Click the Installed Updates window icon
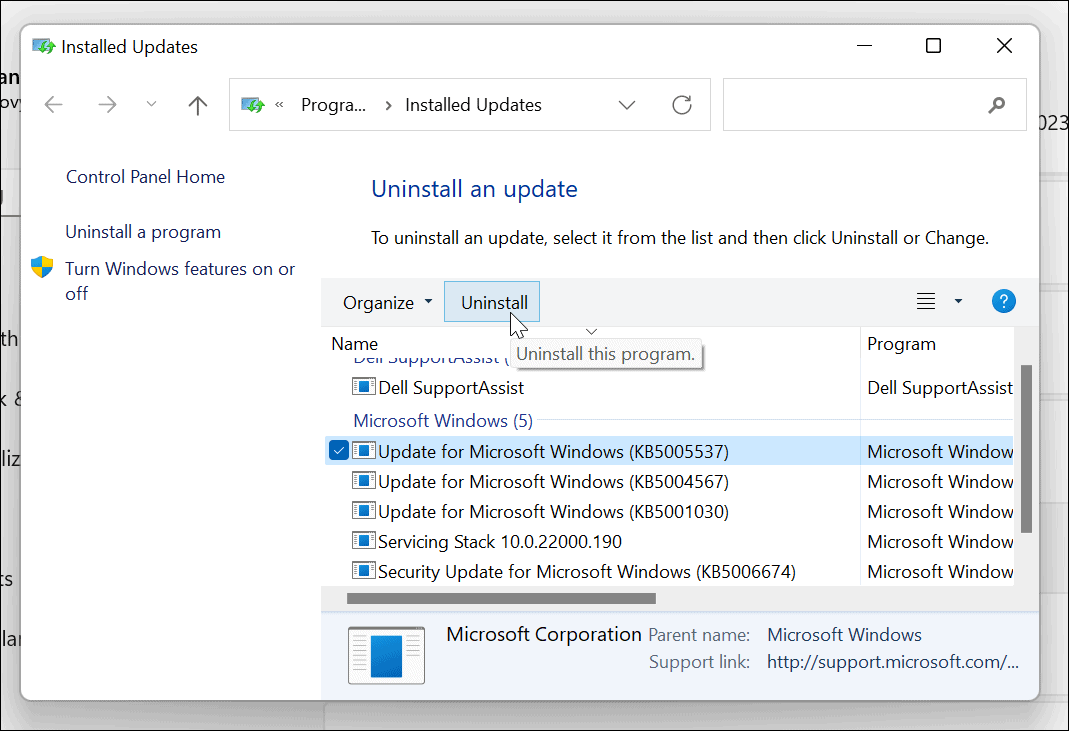1069x731 pixels. pyautogui.click(x=43, y=46)
